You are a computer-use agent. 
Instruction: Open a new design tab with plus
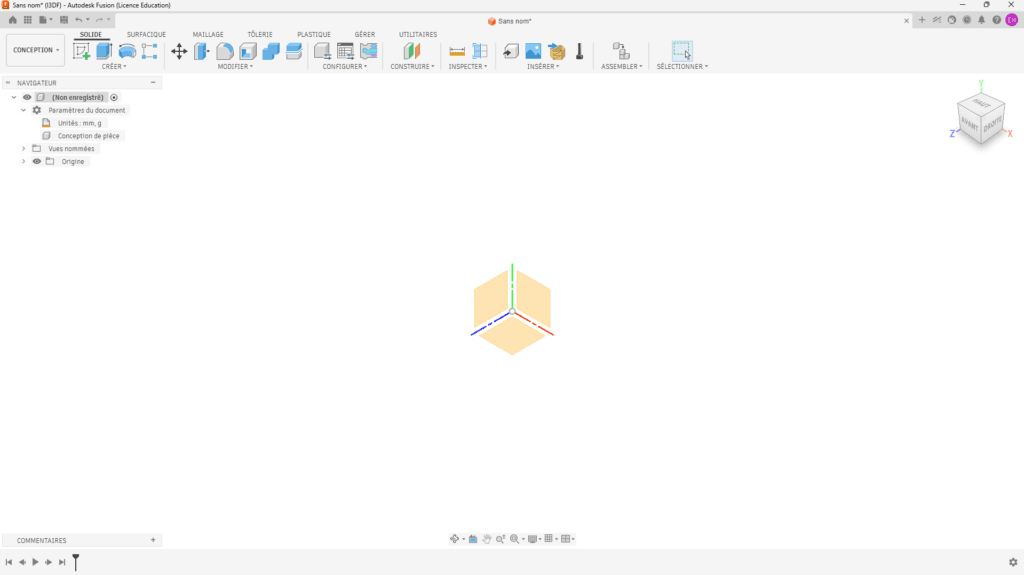pyautogui.click(x=922, y=20)
